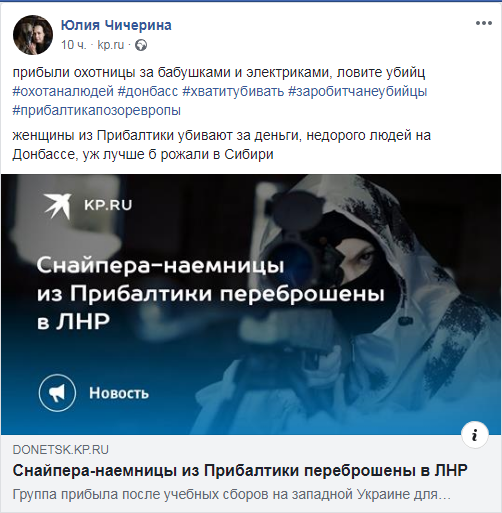Screen dimensions: 502x513
Task: Open Юлия Чичерина profile name link
Action: (116, 25)
